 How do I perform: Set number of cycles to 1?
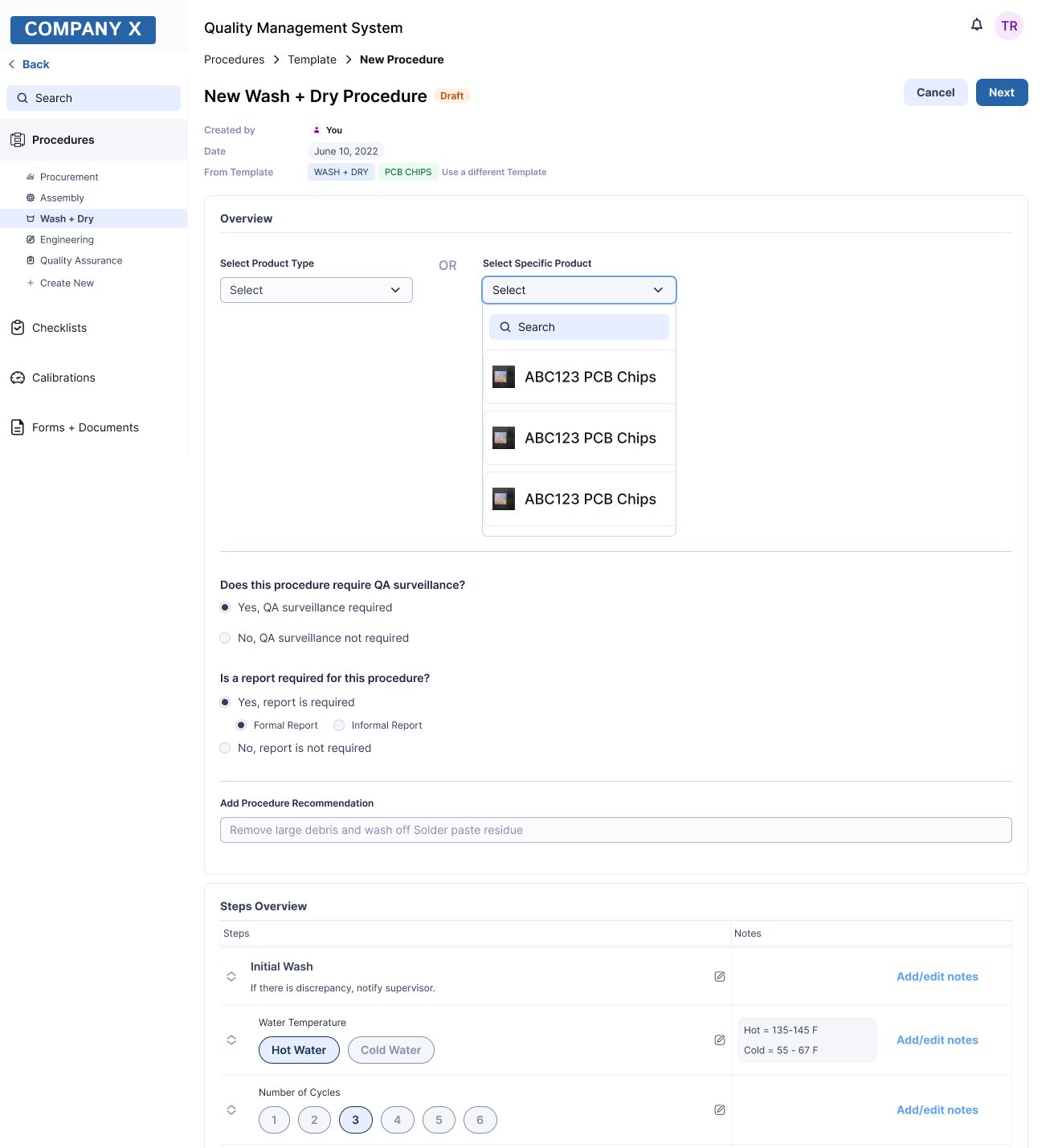point(274,1120)
